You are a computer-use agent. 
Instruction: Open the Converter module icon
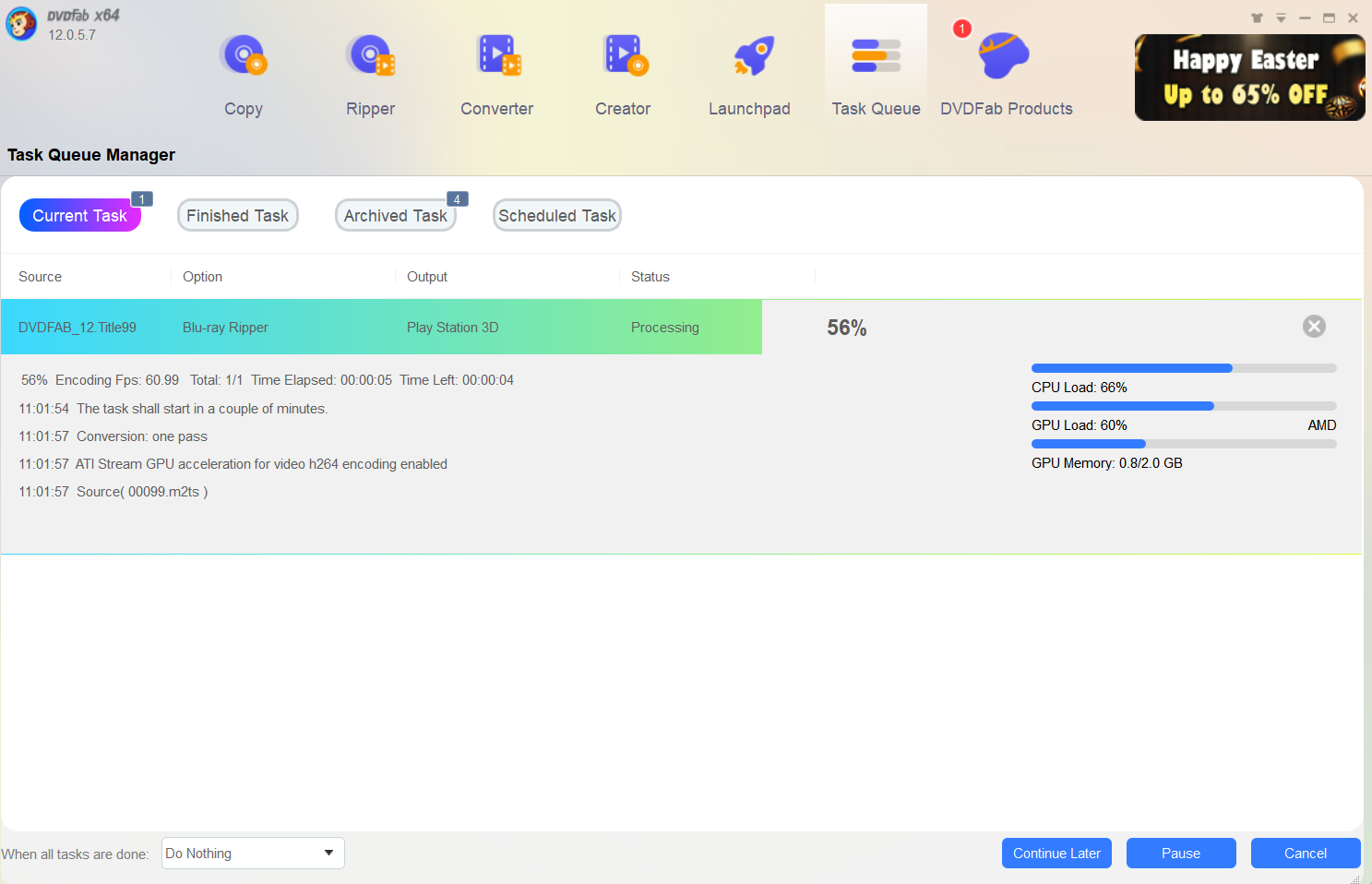(498, 55)
